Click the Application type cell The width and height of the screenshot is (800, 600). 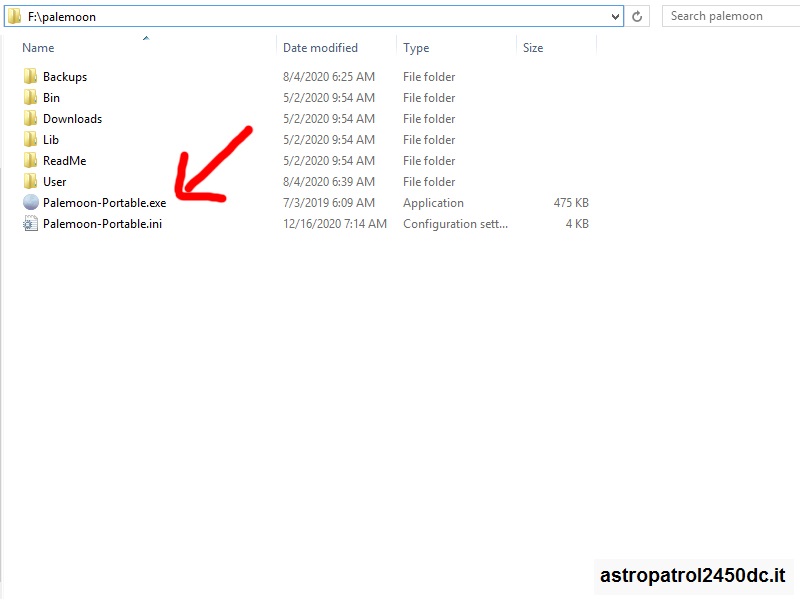click(433, 203)
